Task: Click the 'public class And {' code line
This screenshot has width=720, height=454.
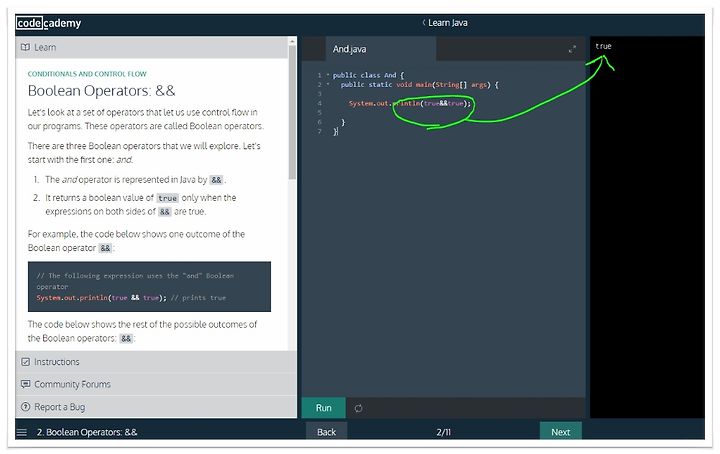Action: pos(368,75)
